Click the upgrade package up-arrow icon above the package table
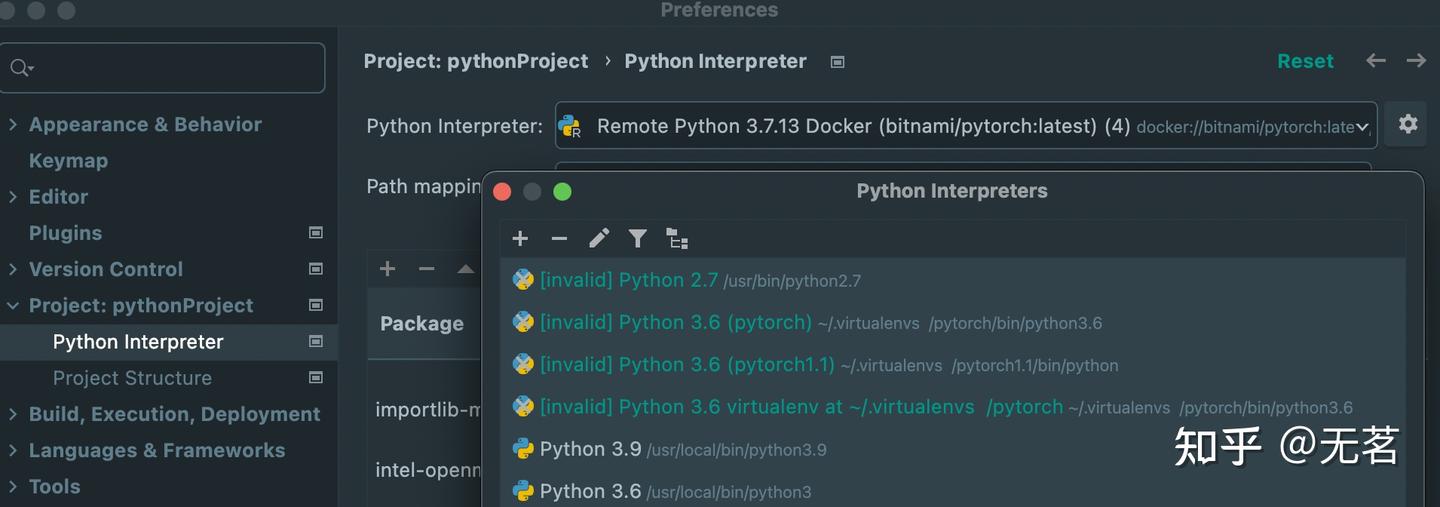This screenshot has width=1440, height=507. tap(466, 268)
